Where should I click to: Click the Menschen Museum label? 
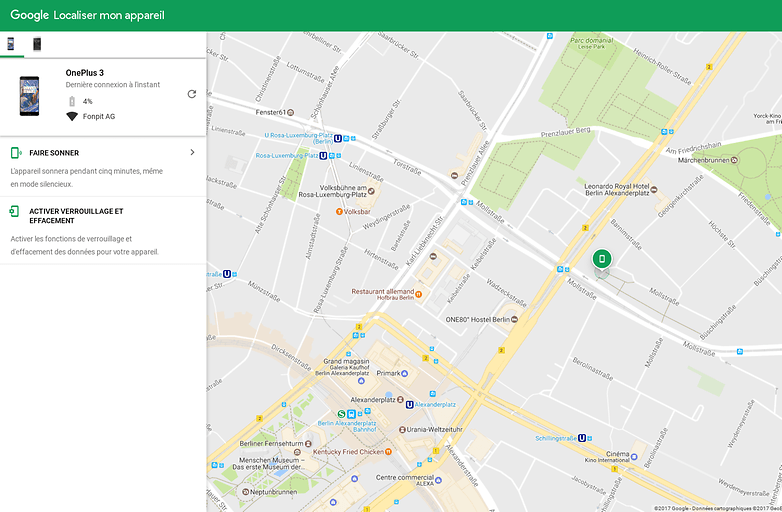pyautogui.click(x=269, y=464)
